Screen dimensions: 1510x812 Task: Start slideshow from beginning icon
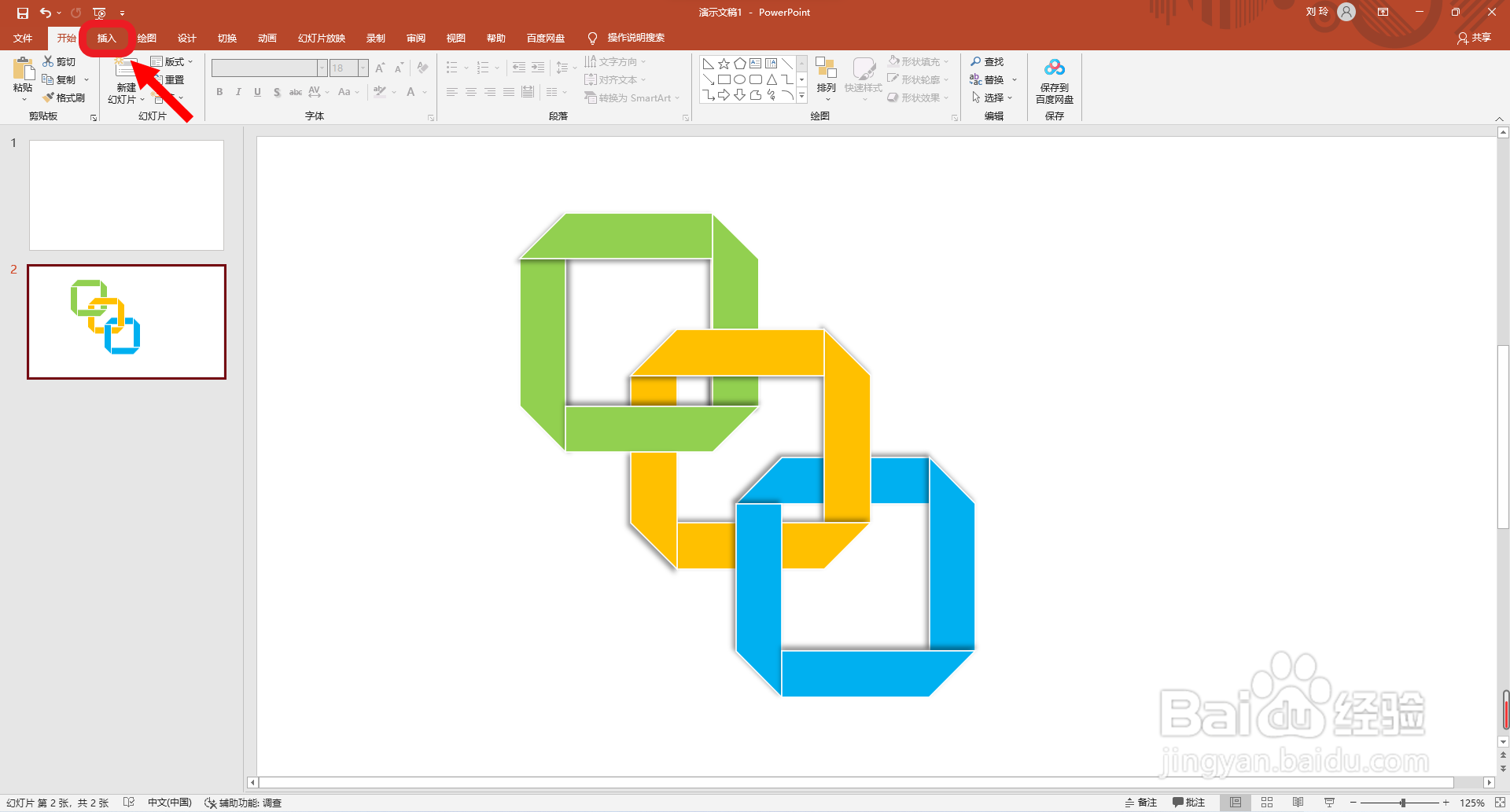(x=99, y=13)
